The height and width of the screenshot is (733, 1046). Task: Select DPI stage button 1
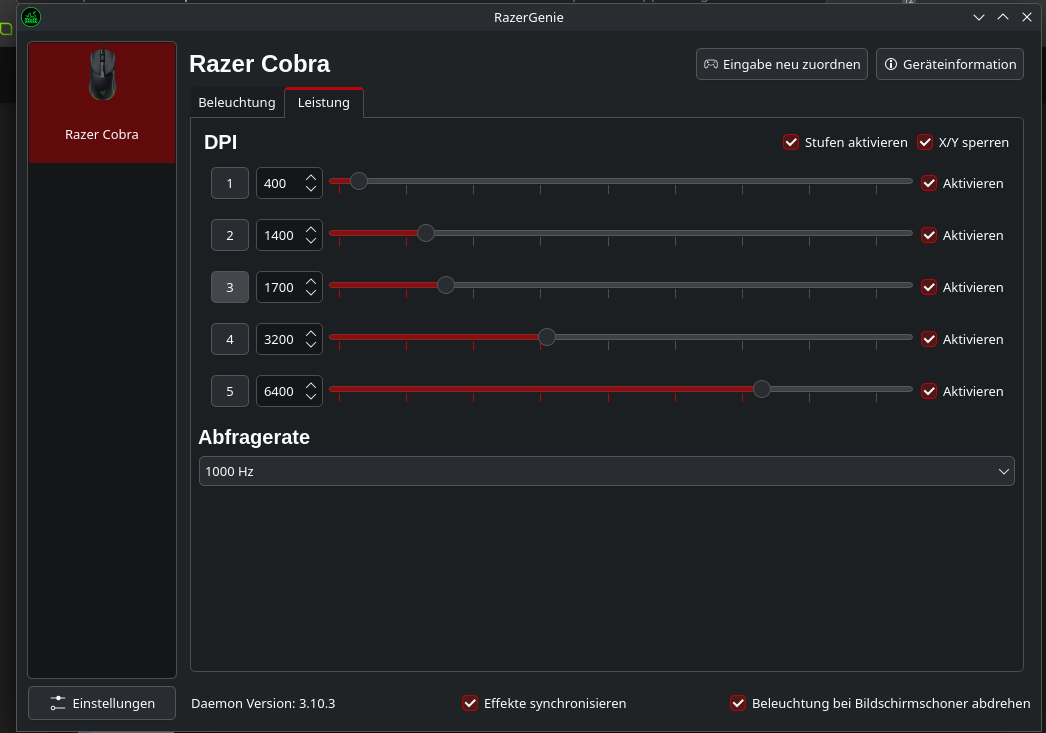(x=230, y=183)
